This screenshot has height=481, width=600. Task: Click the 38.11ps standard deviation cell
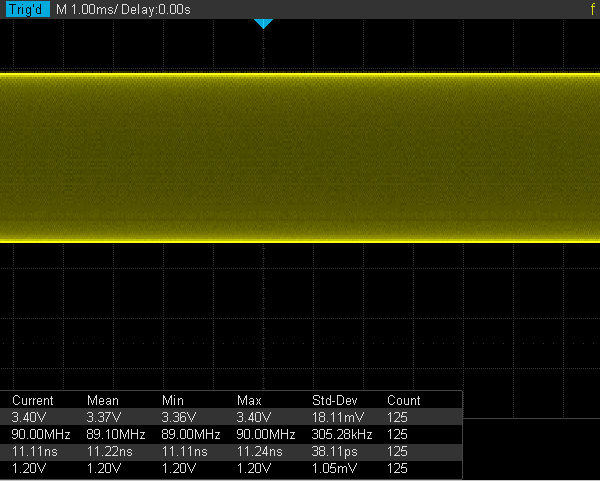pos(335,451)
